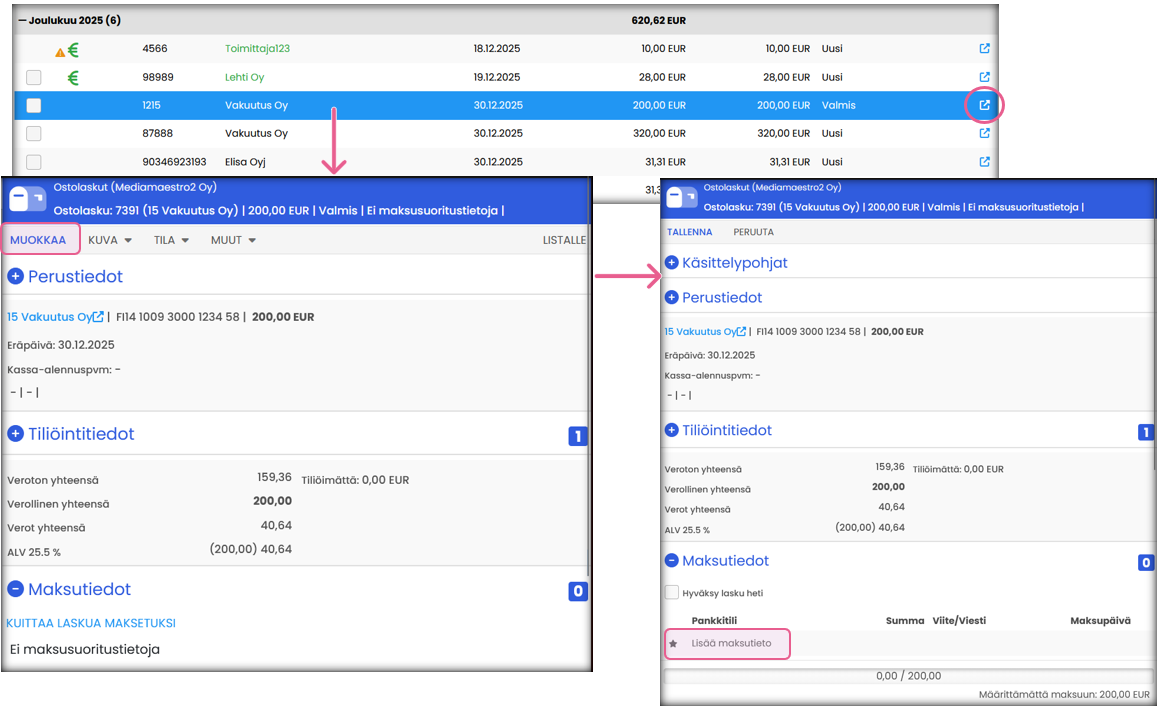Click MUOKKAA to edit the invoice

tap(38, 240)
